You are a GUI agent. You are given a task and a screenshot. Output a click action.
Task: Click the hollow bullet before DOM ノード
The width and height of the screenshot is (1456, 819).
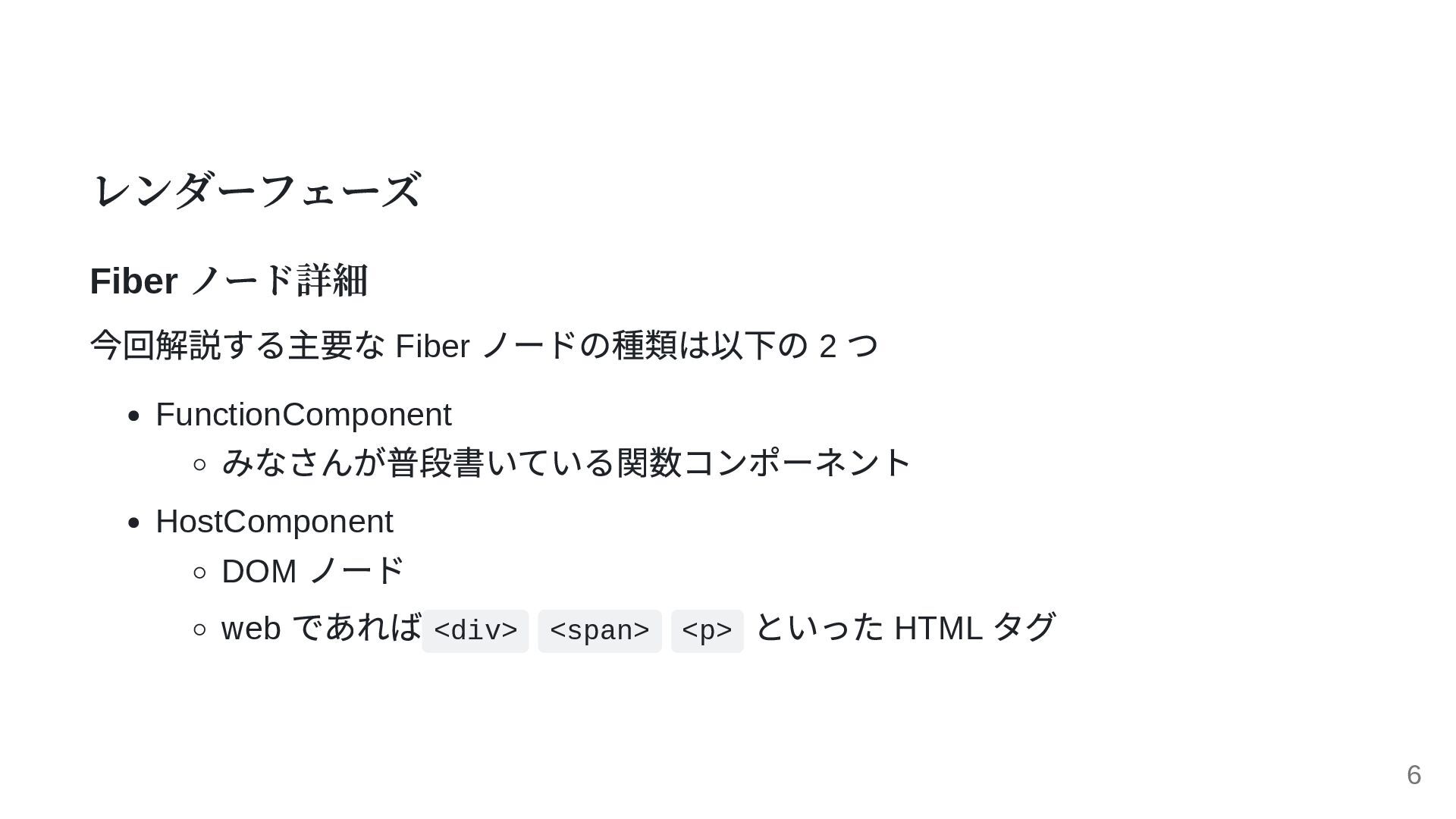pos(200,573)
